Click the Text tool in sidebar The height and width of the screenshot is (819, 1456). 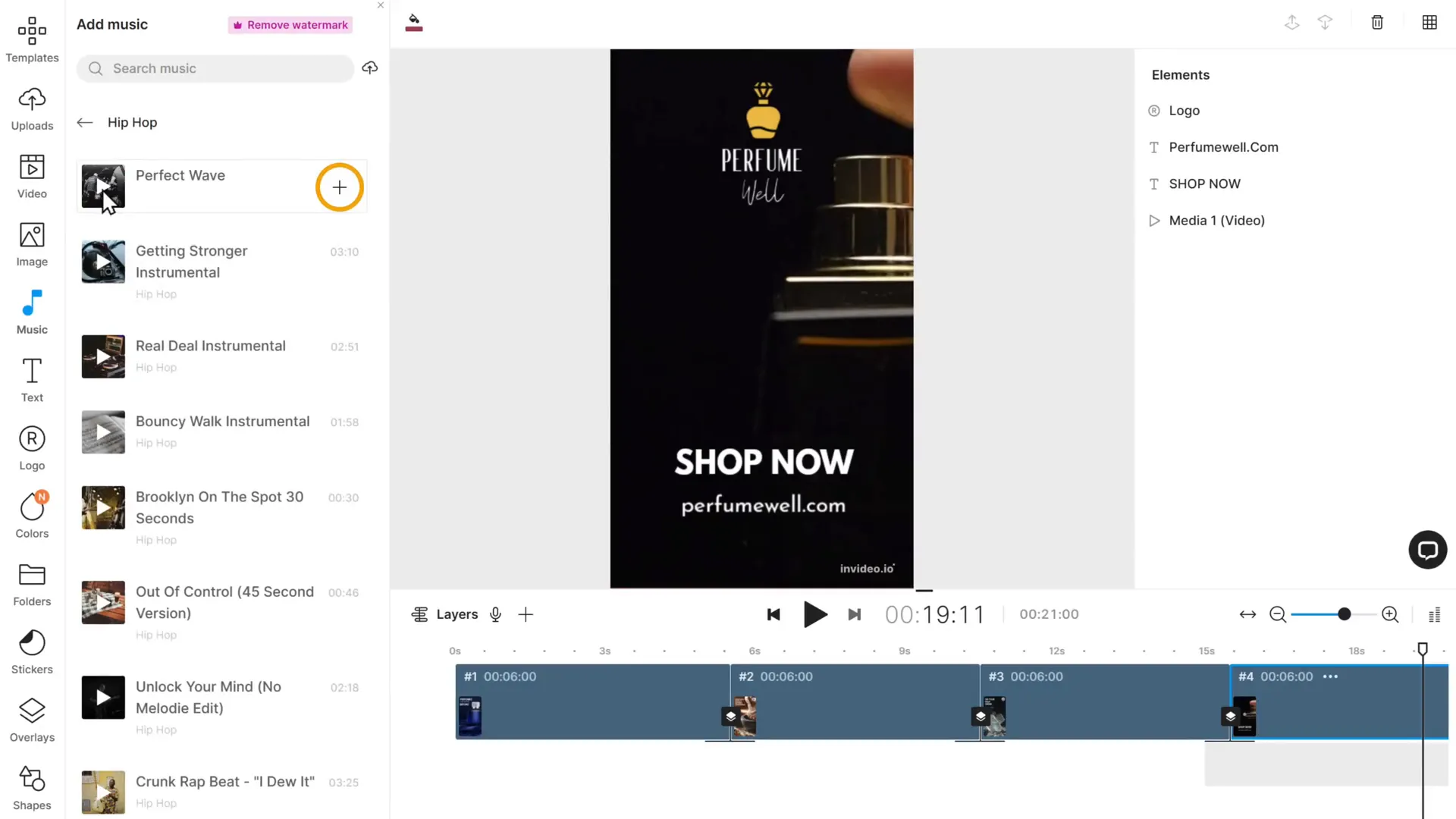click(x=32, y=384)
